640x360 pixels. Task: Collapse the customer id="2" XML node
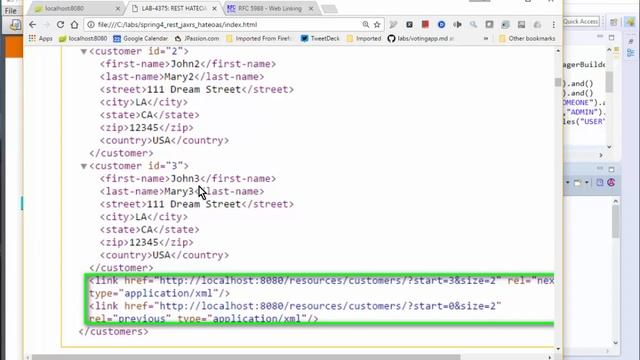[x=84, y=51]
